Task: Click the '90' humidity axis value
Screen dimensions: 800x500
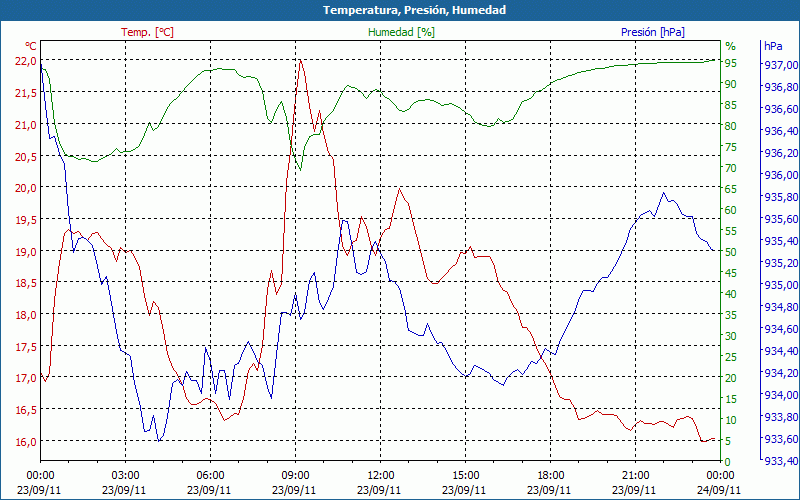Action: (730, 84)
